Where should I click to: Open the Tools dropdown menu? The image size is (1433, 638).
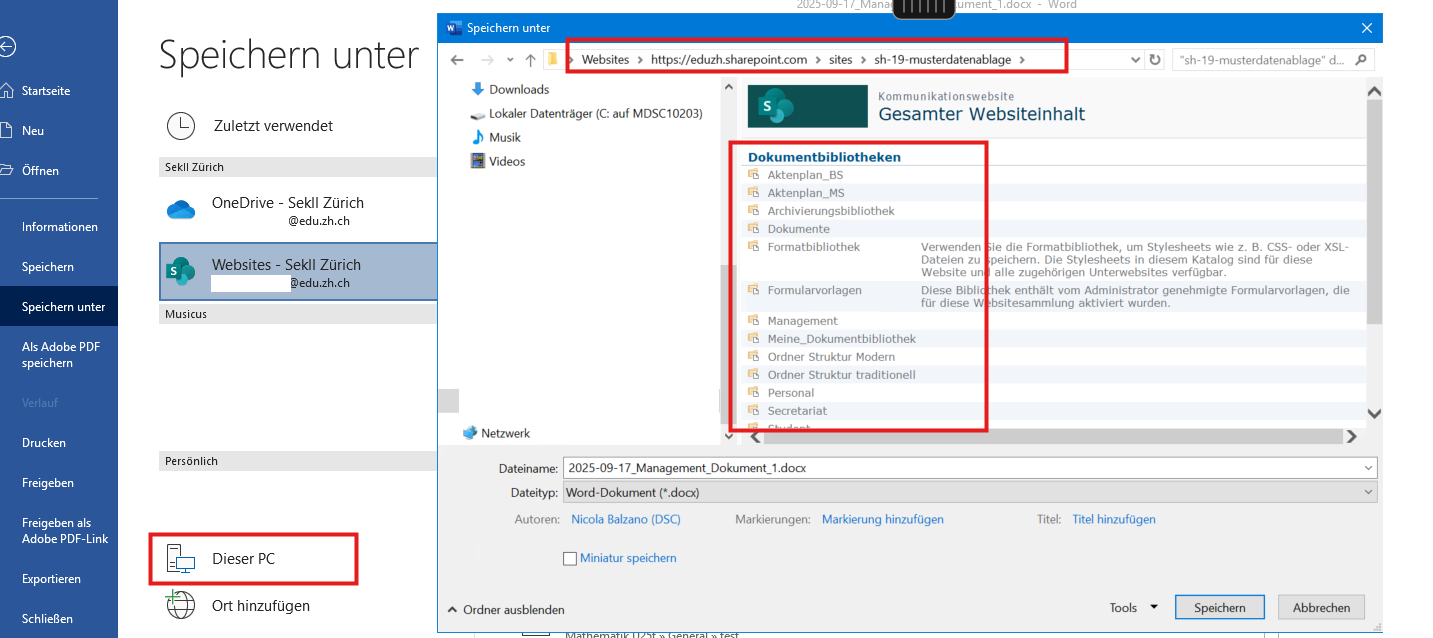click(x=1133, y=608)
